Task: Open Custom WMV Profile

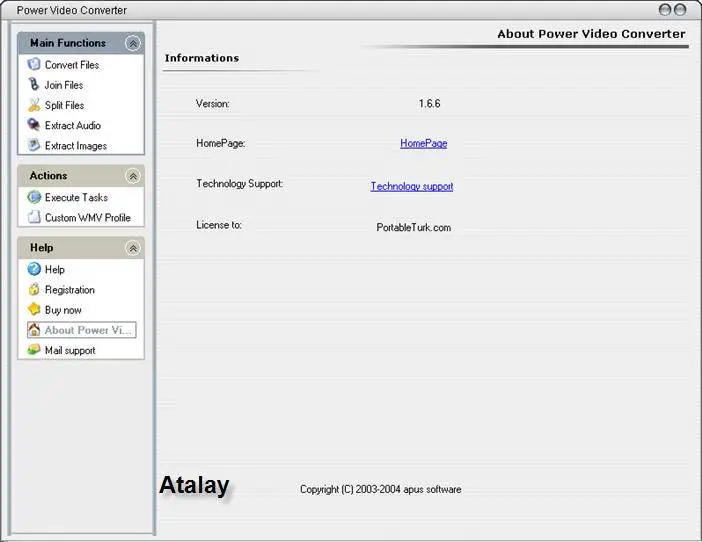Action: [88, 218]
